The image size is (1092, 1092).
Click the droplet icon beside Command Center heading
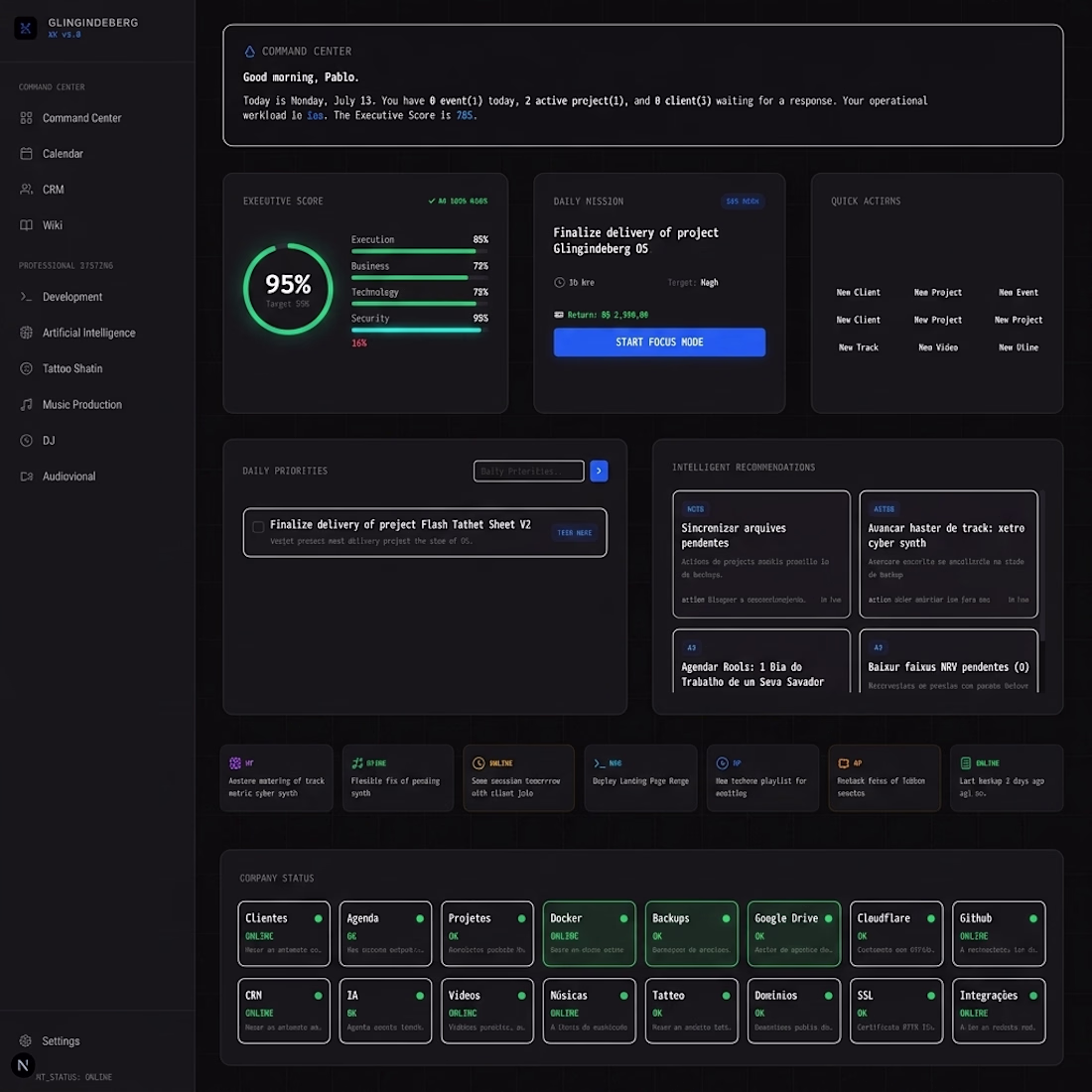(249, 52)
